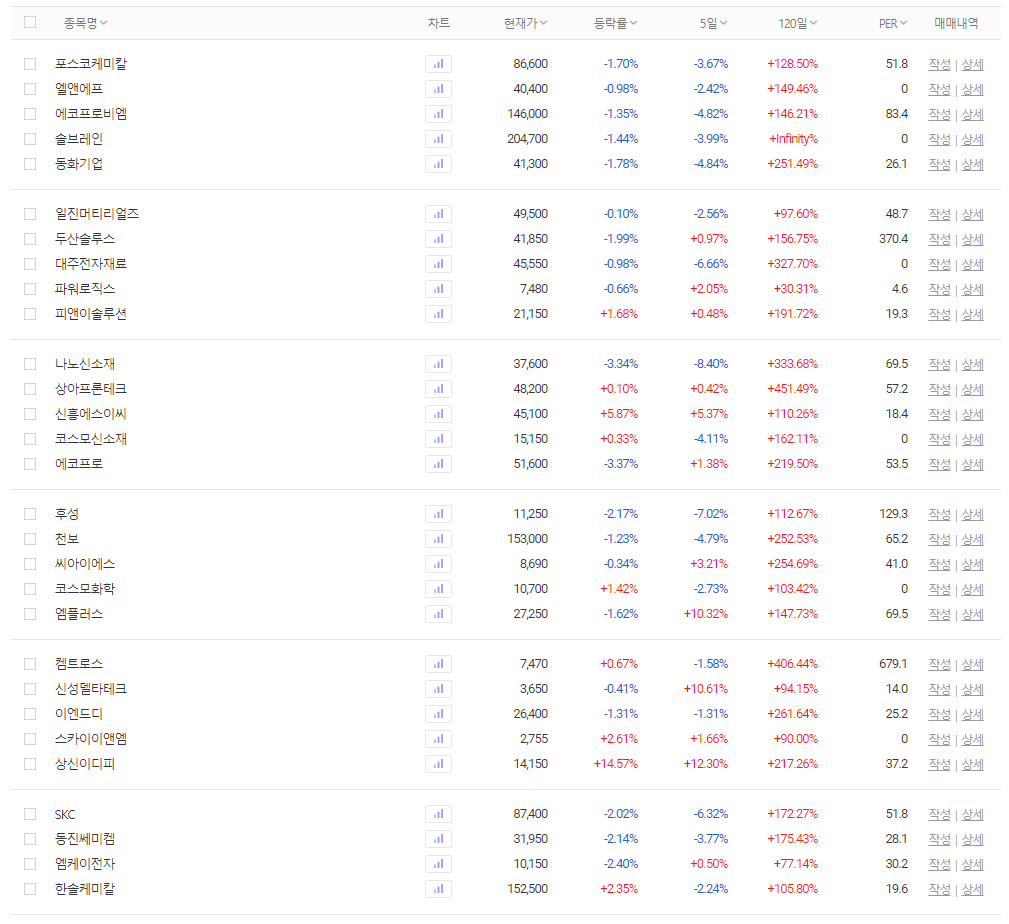The width and height of the screenshot is (1009, 924).
Task: Open chart icon for 일진머티리얼즈
Action: point(438,214)
